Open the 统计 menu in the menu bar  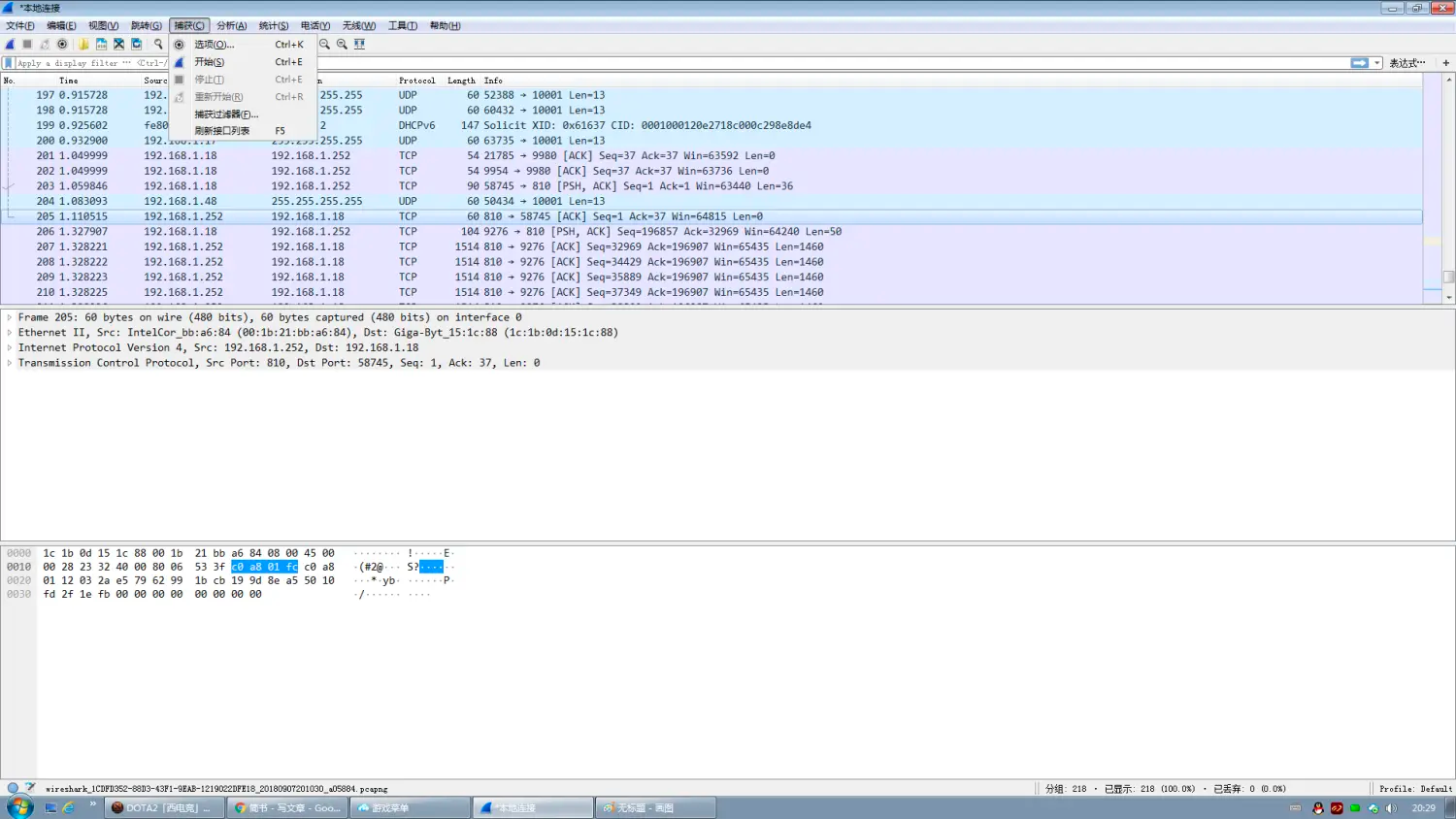tap(273, 25)
